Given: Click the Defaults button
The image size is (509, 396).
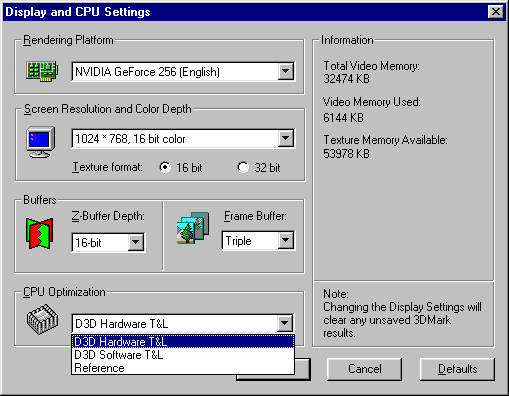Looking at the screenshot, I should pos(457,369).
